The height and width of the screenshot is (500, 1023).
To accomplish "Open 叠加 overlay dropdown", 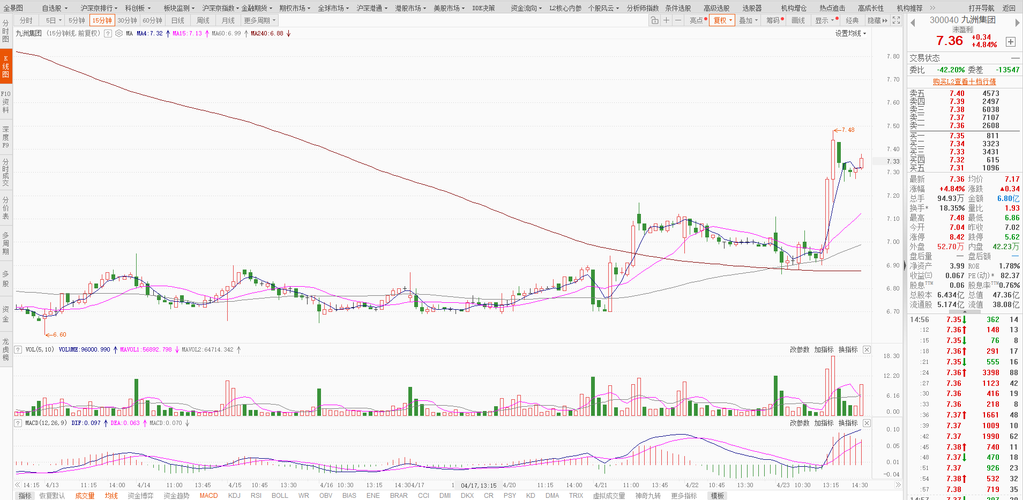I will [748, 20].
